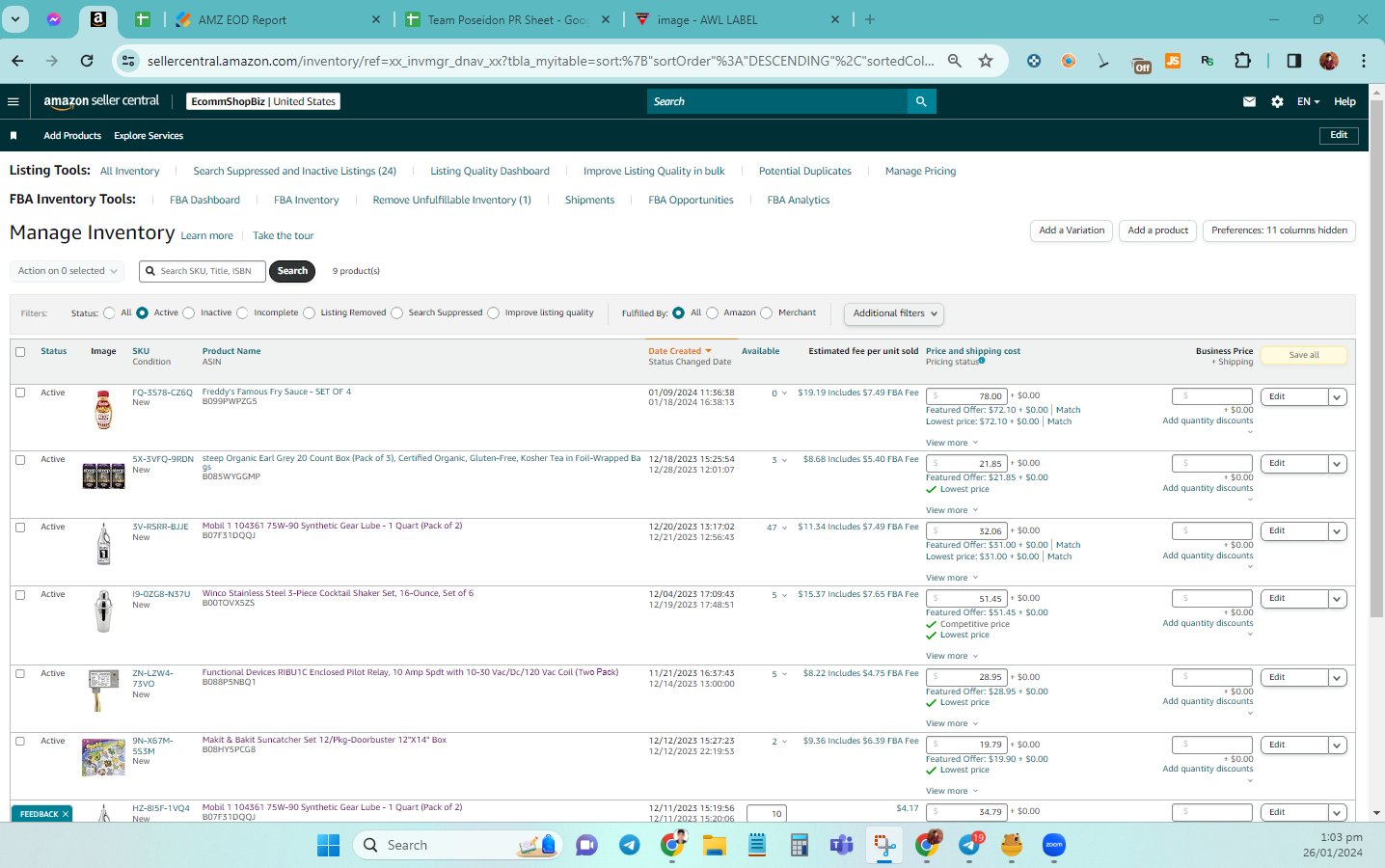Expand Additional filters dropdown

tap(894, 313)
